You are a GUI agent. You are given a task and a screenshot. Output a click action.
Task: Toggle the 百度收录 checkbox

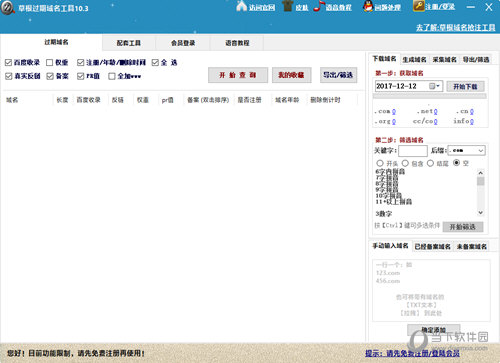click(8, 62)
